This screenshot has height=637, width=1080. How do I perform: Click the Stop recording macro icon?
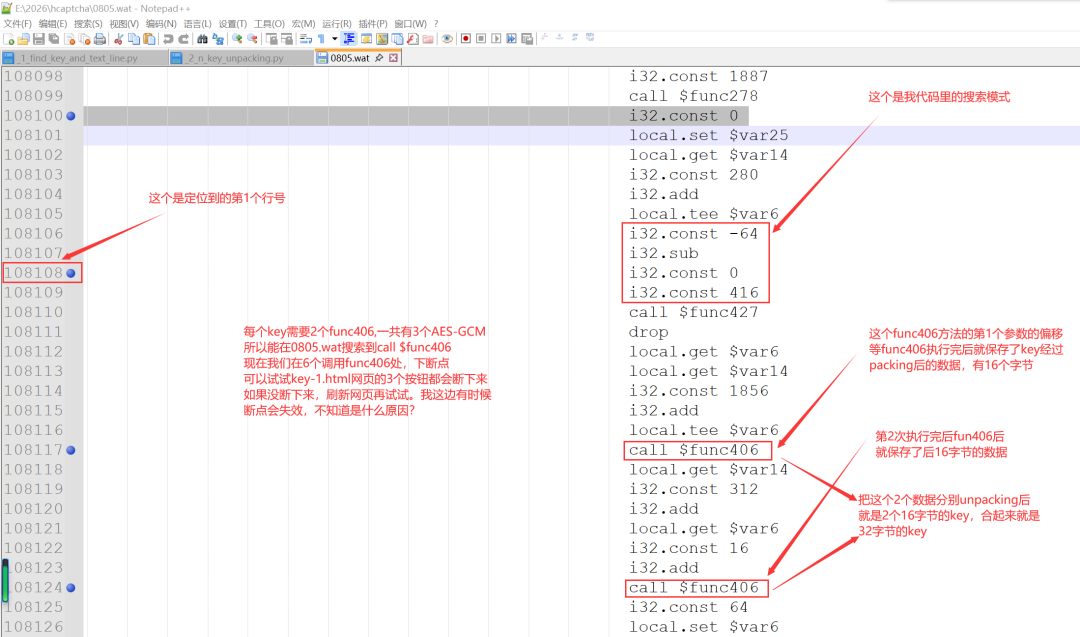click(481, 39)
